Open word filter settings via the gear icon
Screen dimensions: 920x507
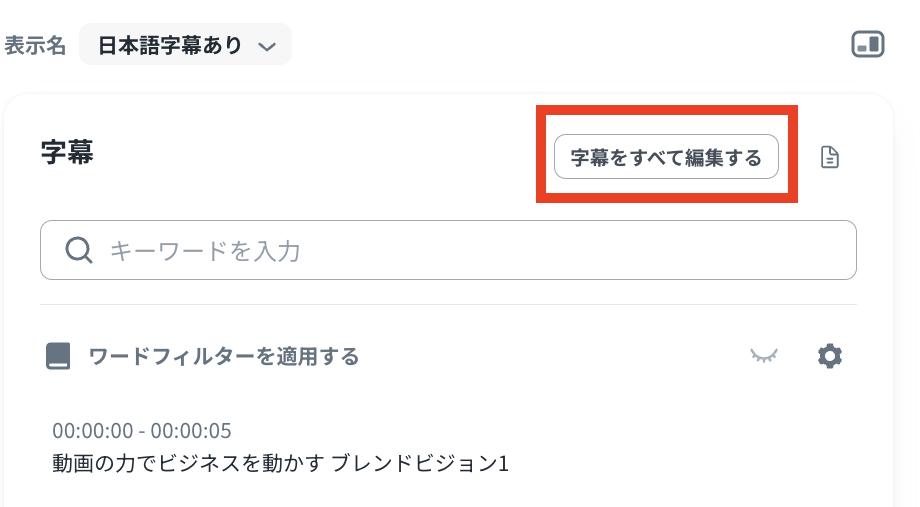[x=829, y=355]
